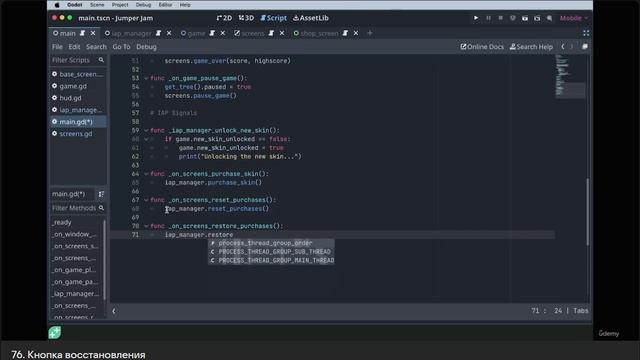Toggle the scripts panel with bottom arrow
The height and width of the screenshot is (360, 640).
click(114, 311)
